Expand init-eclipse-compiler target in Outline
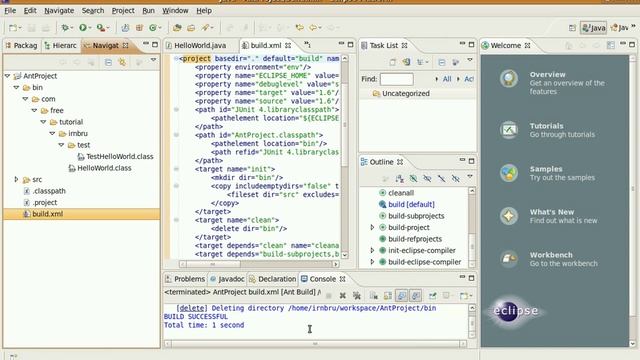The width and height of the screenshot is (640, 360). click(372, 250)
